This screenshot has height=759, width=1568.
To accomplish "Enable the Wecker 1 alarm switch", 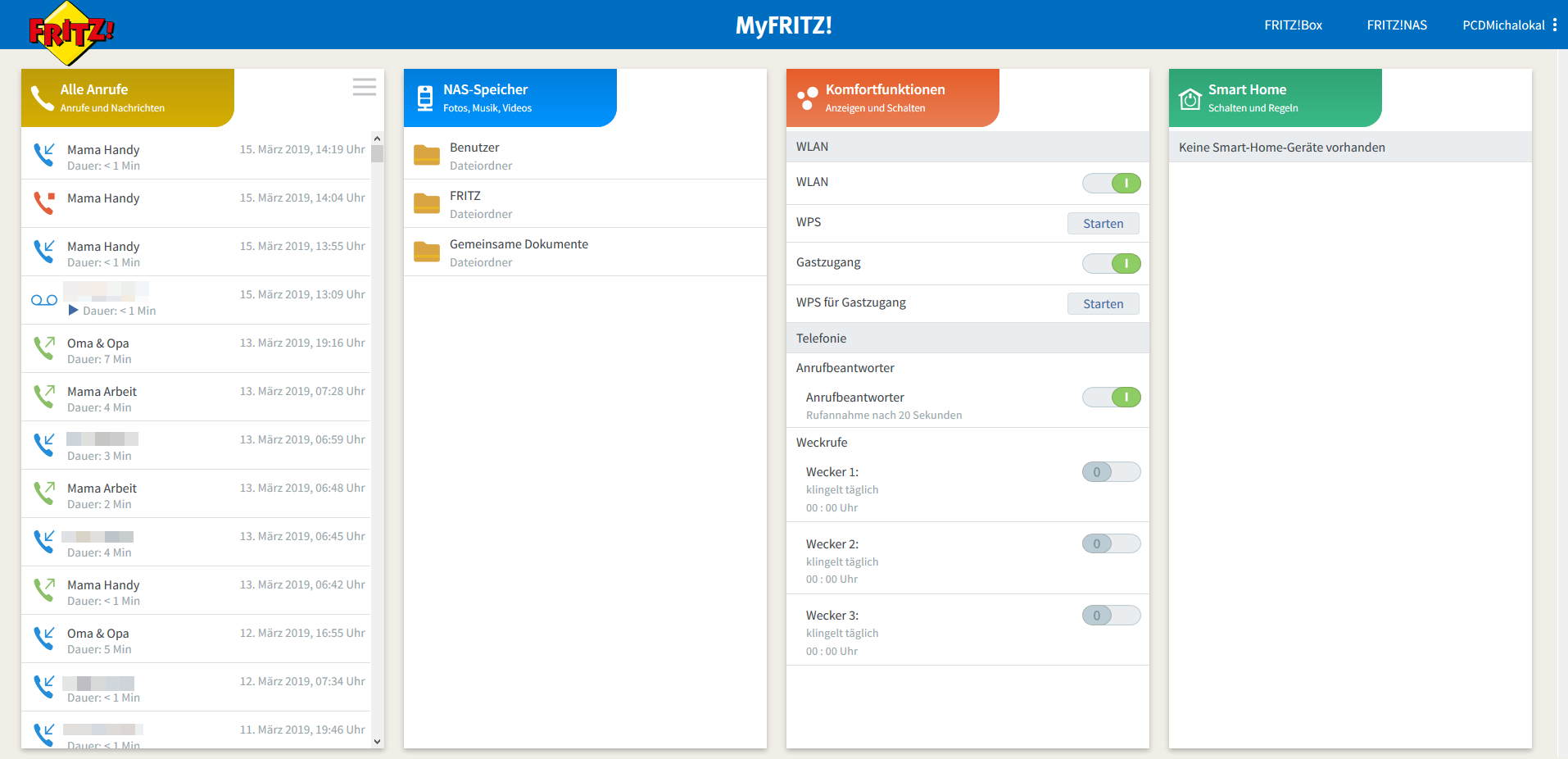I will [x=1111, y=472].
